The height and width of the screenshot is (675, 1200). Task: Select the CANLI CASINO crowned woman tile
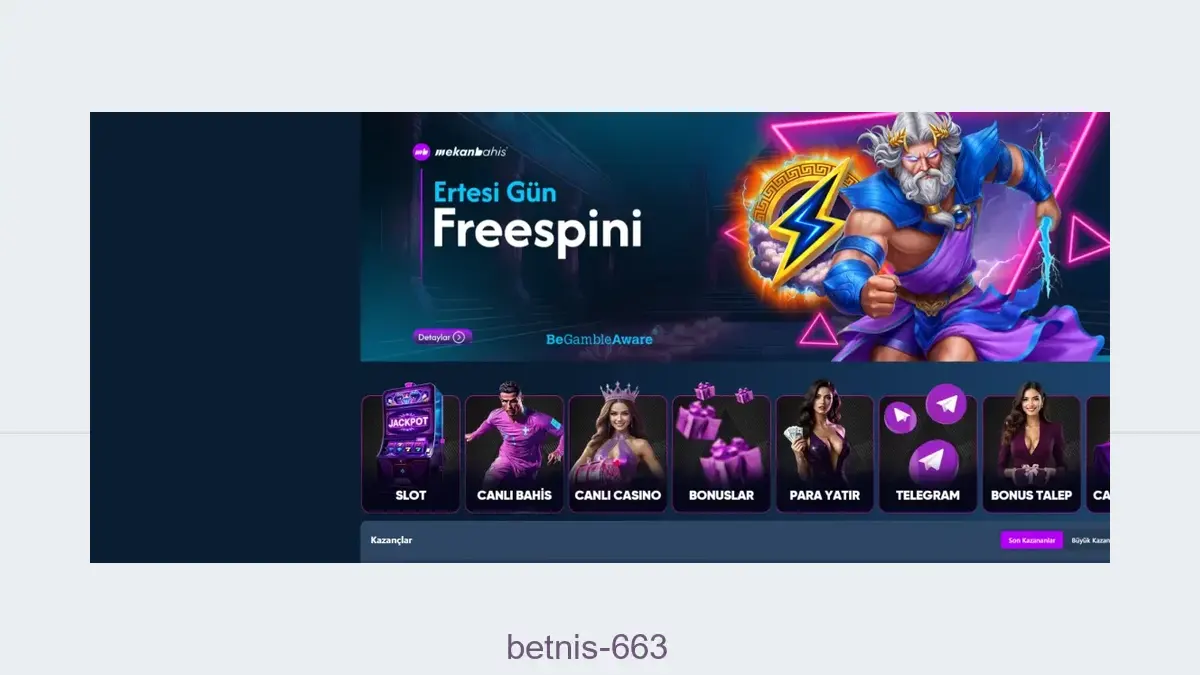click(x=618, y=454)
